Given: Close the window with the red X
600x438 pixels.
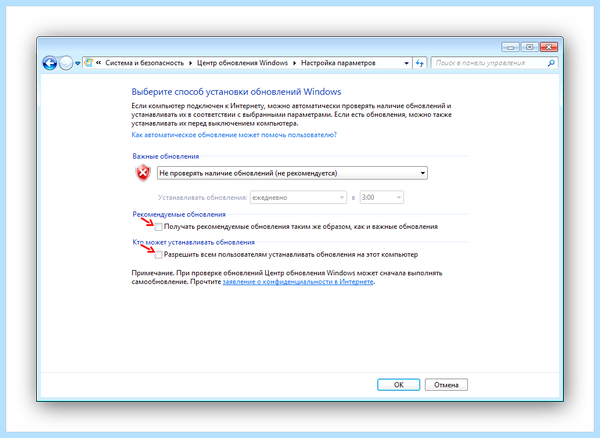Looking at the screenshot, I should pyautogui.click(x=549, y=47).
